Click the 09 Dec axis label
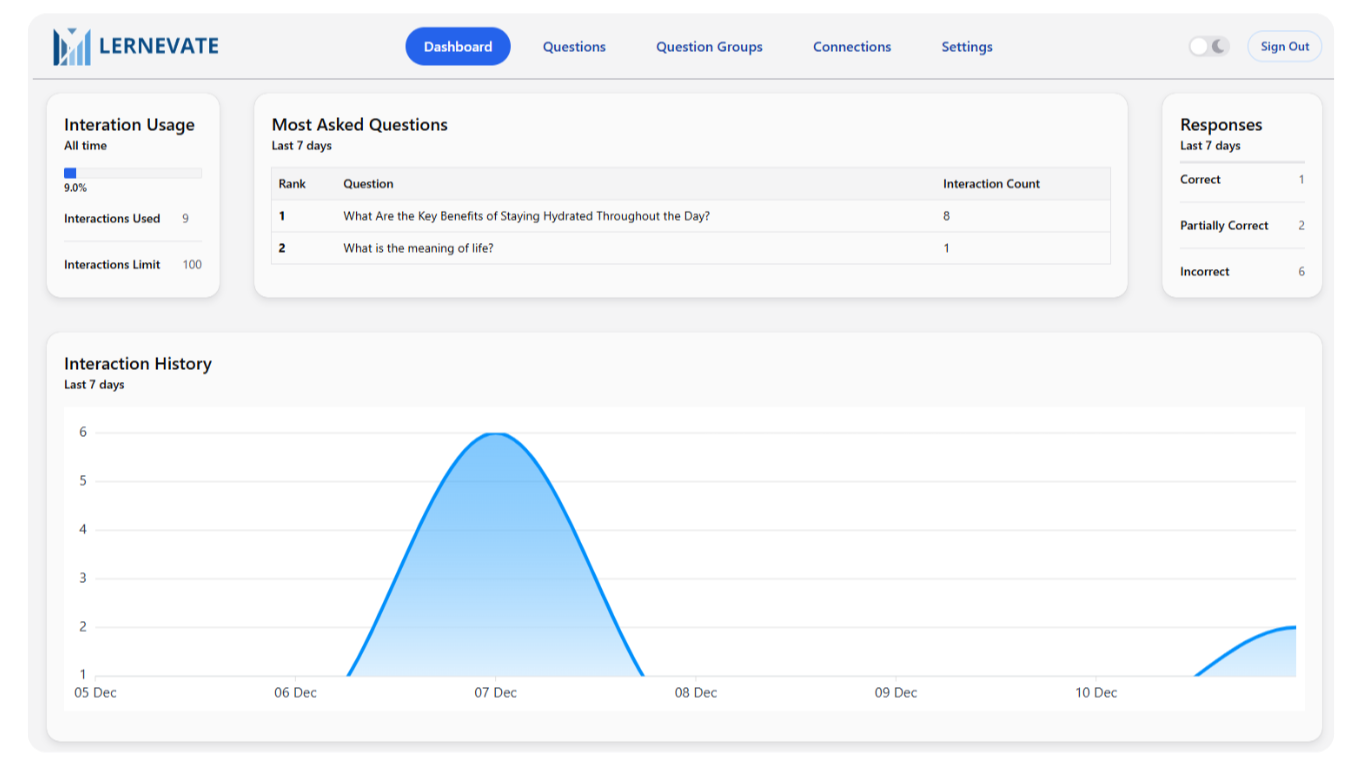 click(x=896, y=693)
